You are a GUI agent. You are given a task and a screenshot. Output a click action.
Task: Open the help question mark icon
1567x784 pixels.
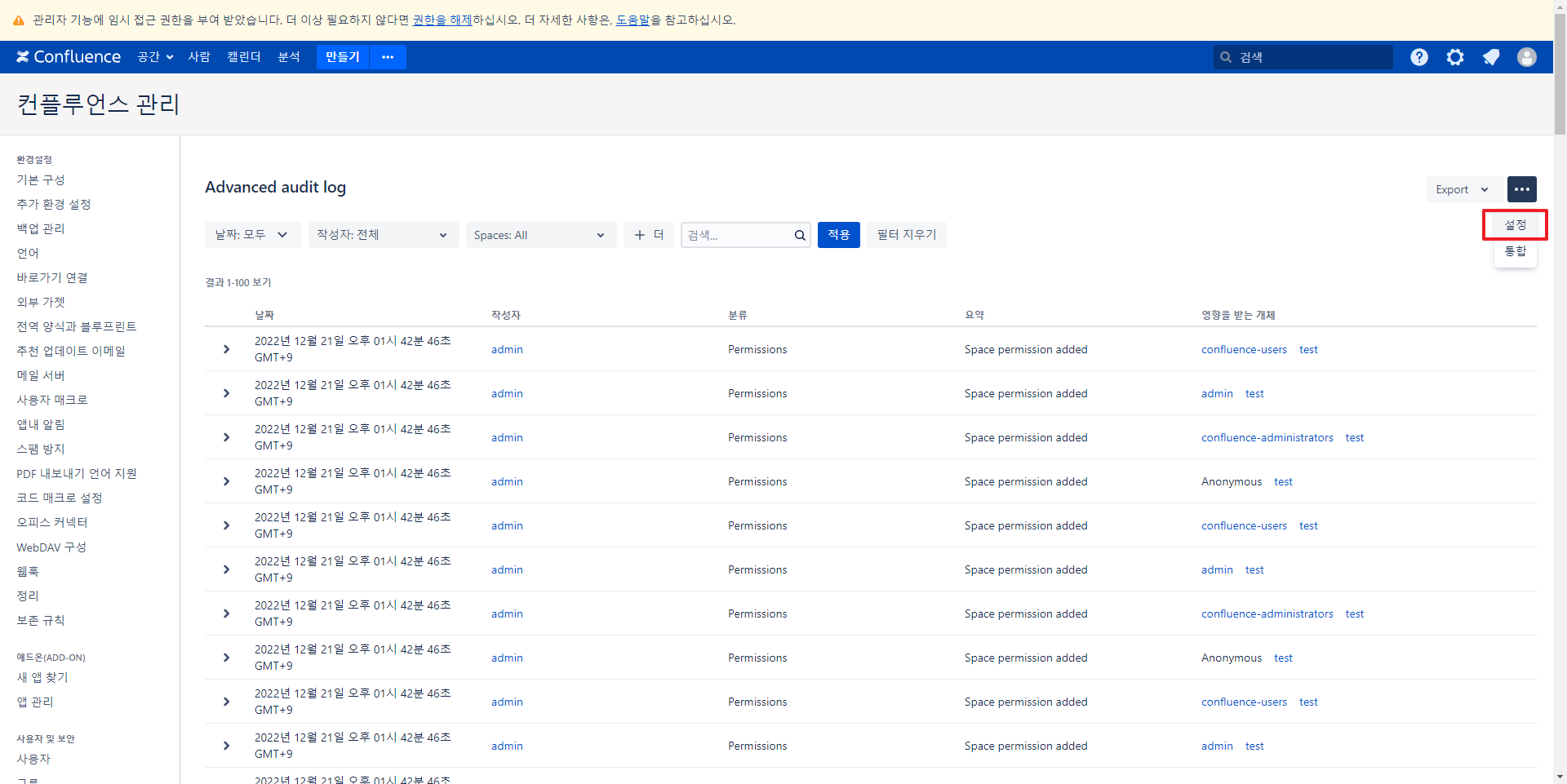[1419, 57]
